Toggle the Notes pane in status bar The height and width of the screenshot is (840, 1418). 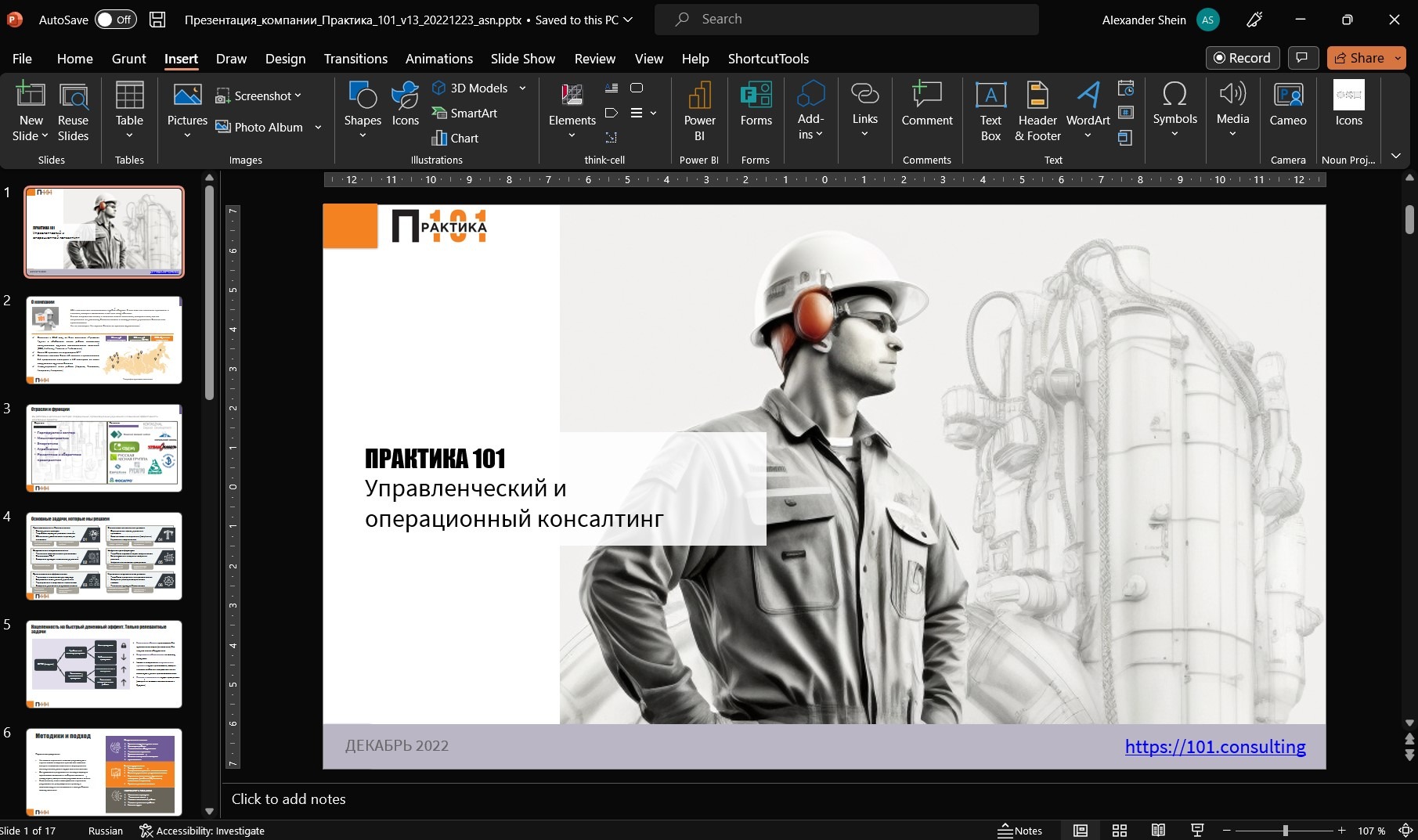click(x=1019, y=831)
